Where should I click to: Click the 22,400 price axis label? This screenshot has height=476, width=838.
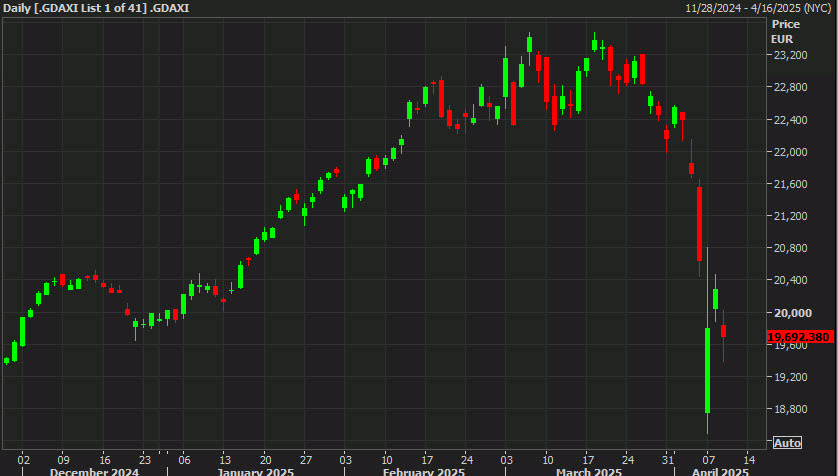pos(790,120)
